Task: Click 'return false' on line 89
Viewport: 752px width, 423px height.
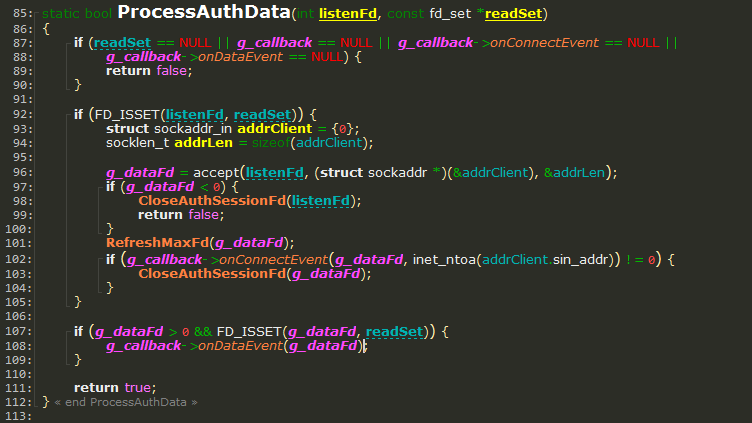Action: [146, 71]
